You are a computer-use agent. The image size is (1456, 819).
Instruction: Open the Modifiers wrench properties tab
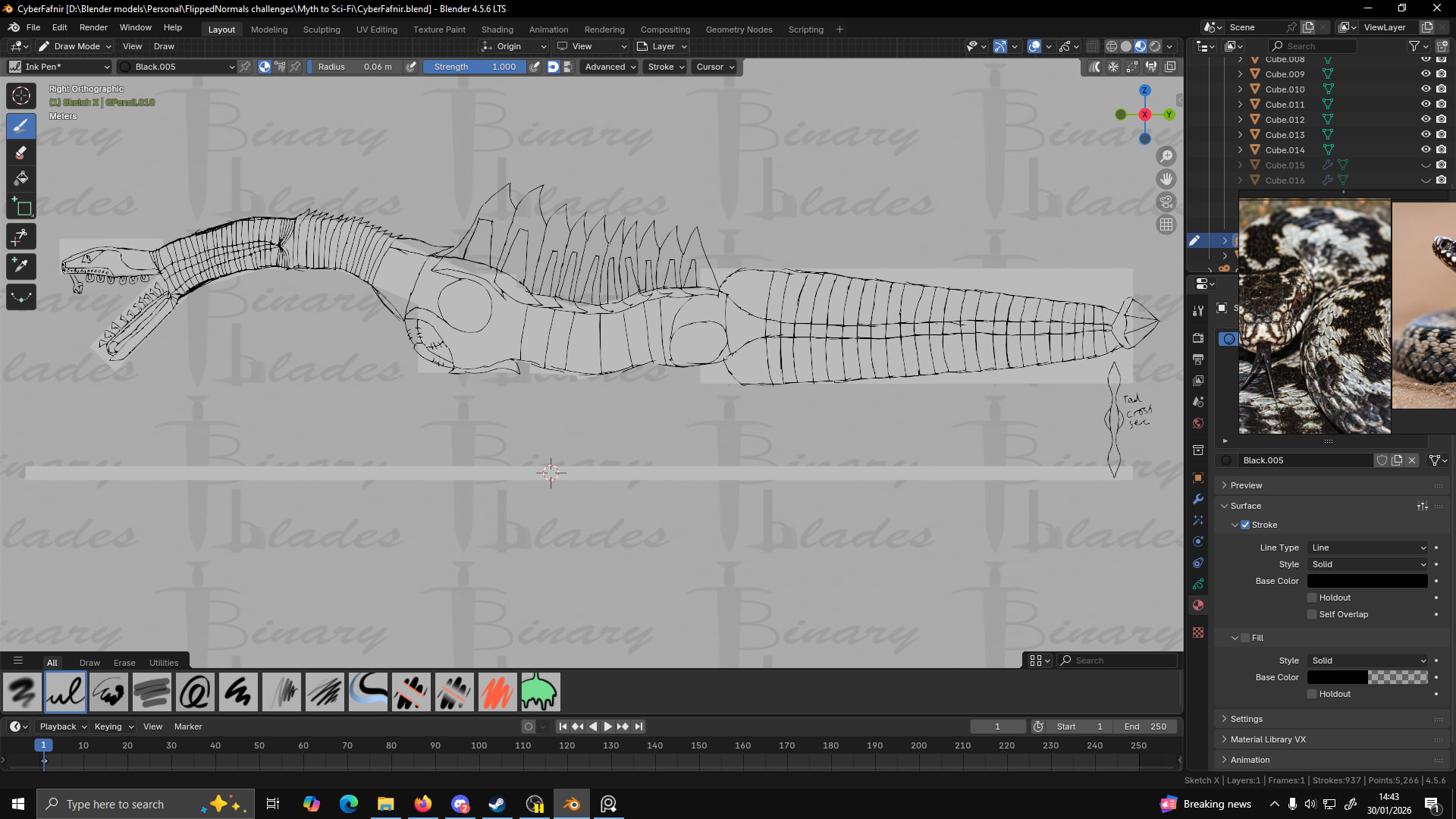1198,499
